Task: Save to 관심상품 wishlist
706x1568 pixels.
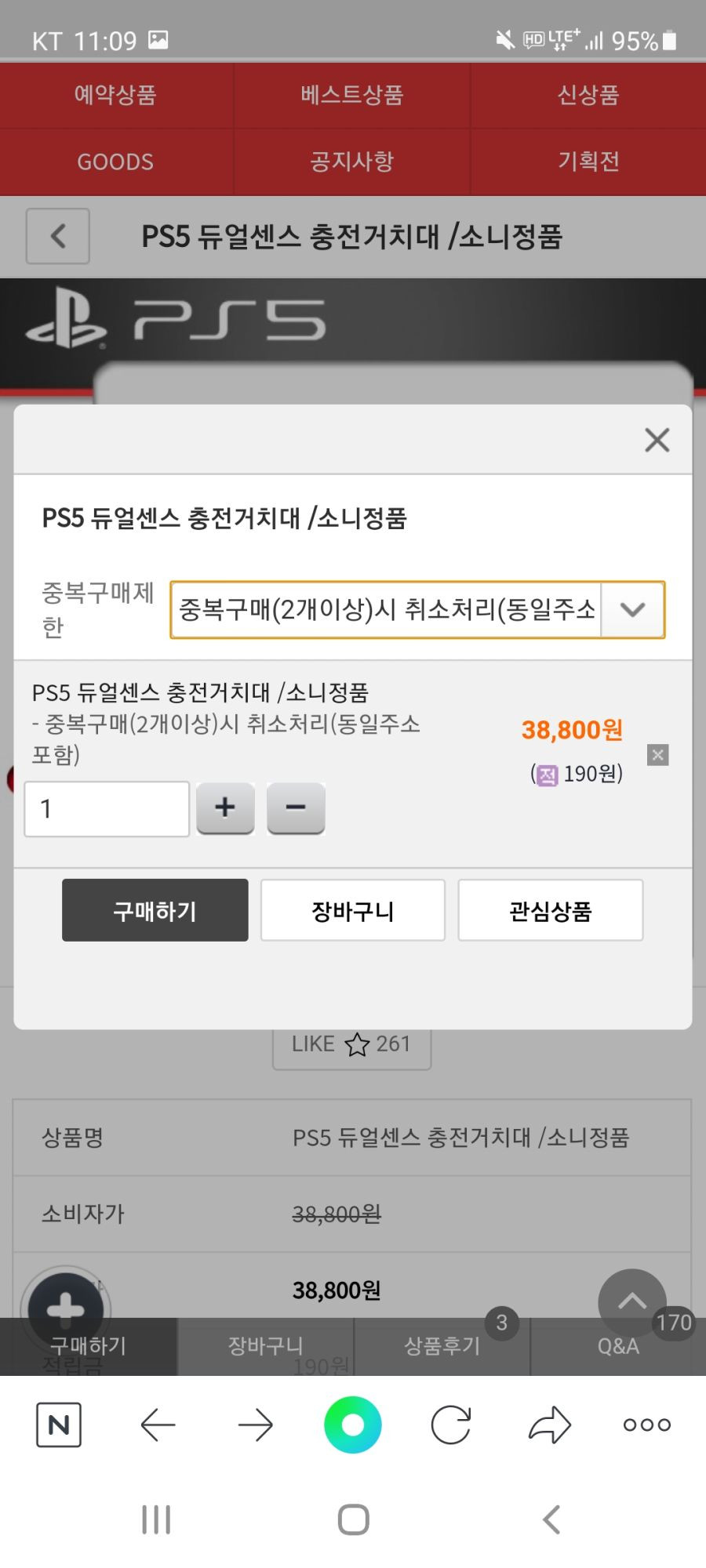Action: 551,910
